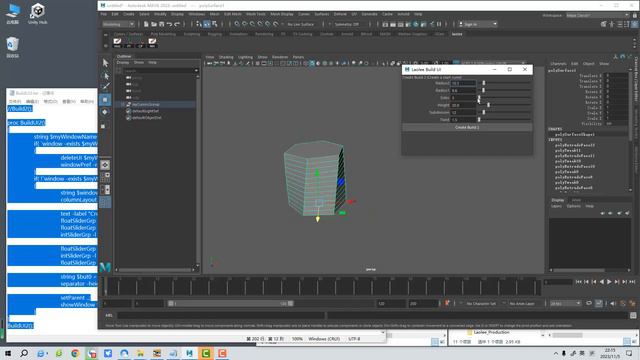Click the Redo arrow icon
The height and width of the screenshot is (360, 640).
[177, 24]
